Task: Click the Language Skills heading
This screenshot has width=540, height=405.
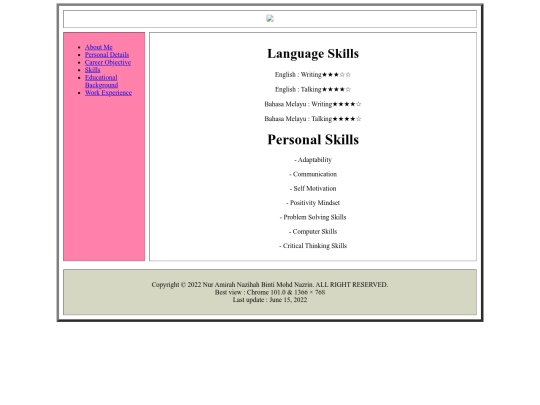Action: 313,53
